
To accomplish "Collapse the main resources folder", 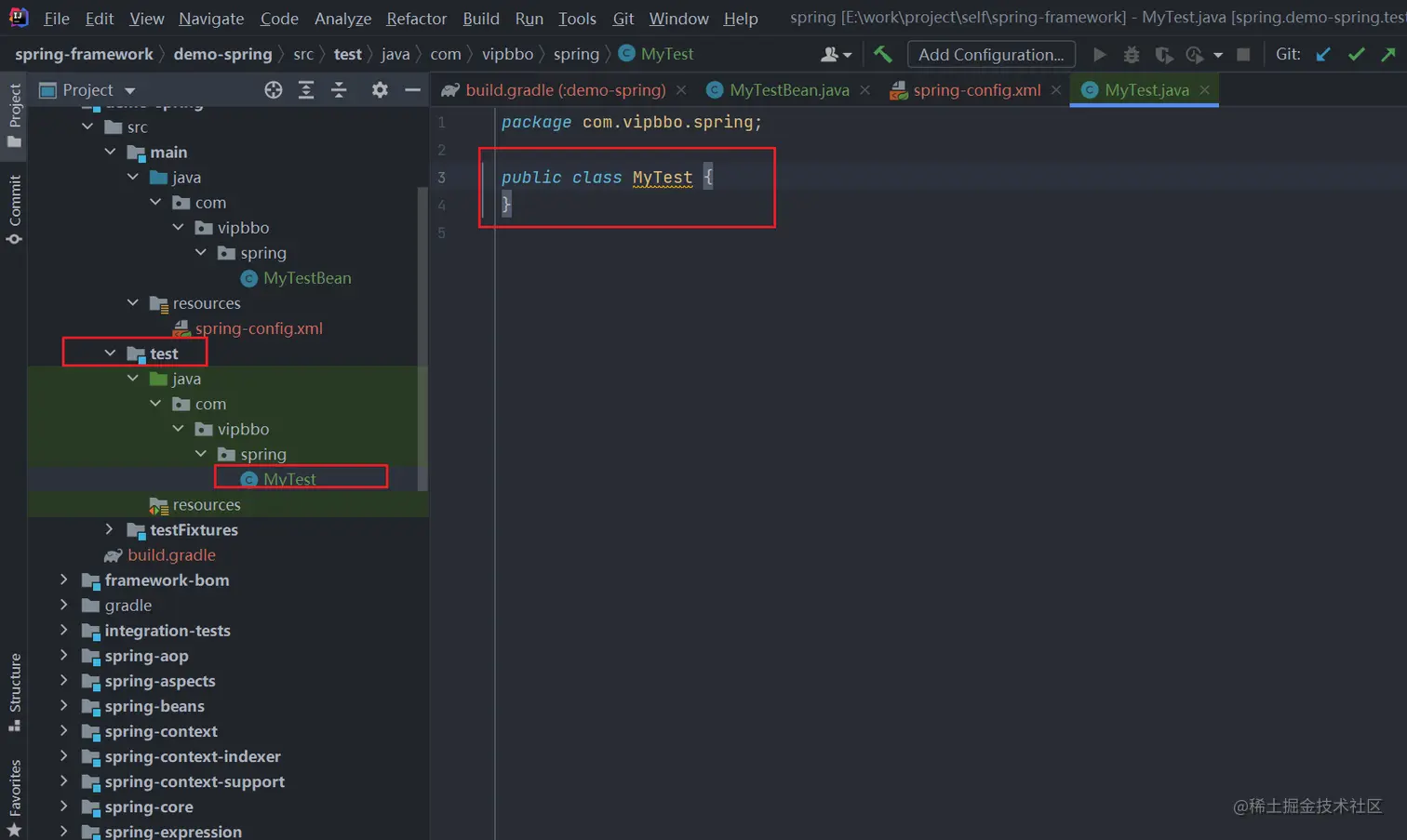I will 133,303.
